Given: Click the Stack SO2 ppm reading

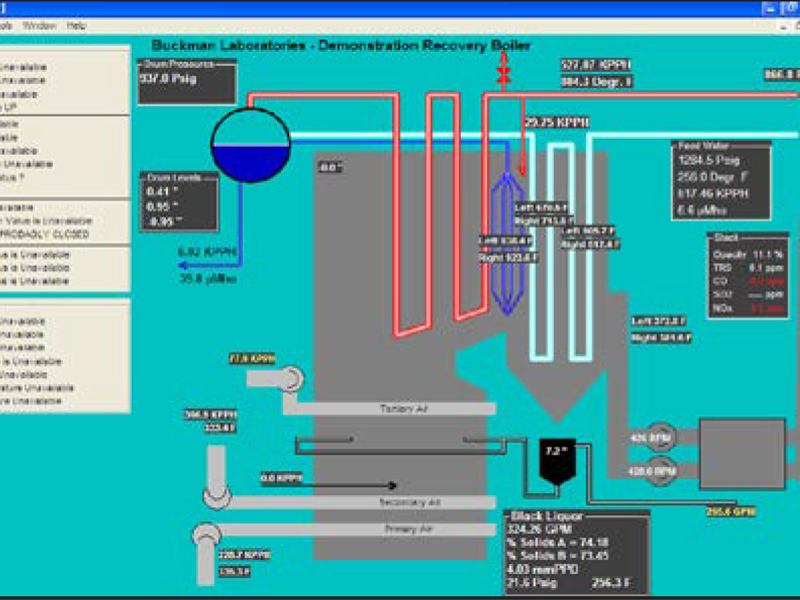Looking at the screenshot, I should (x=748, y=294).
